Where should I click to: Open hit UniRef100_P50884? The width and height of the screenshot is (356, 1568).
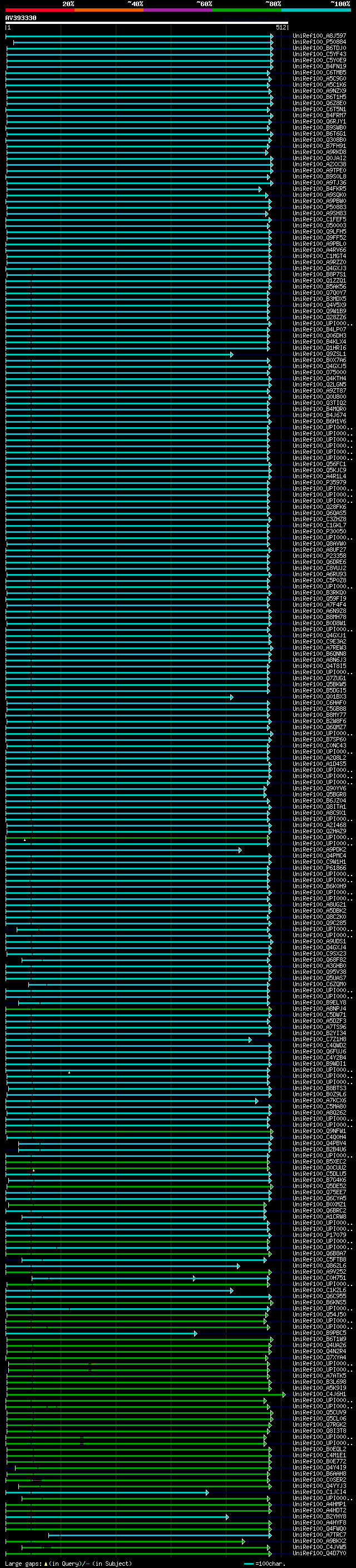[x=319, y=42]
